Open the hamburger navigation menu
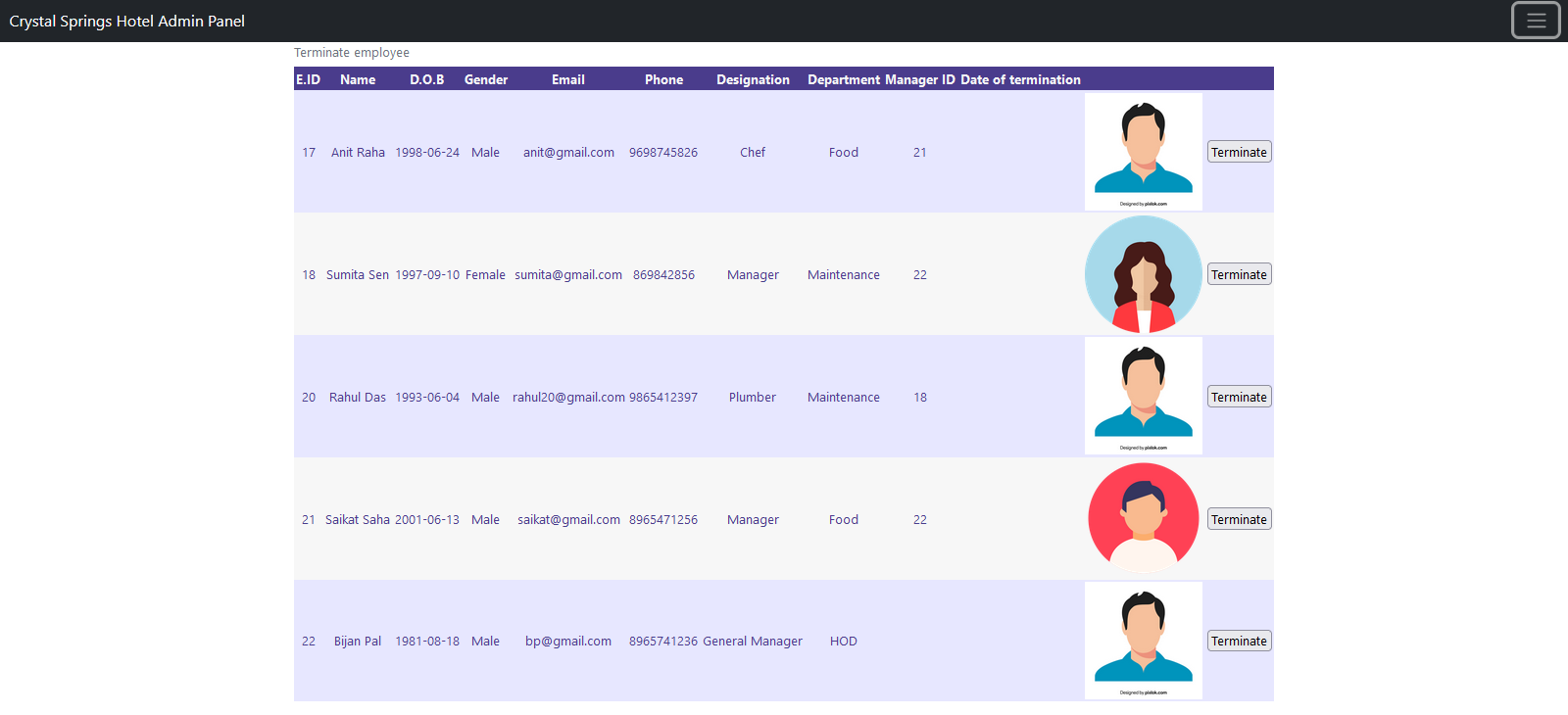Screen dimensions: 1568x715 [x=1535, y=21]
